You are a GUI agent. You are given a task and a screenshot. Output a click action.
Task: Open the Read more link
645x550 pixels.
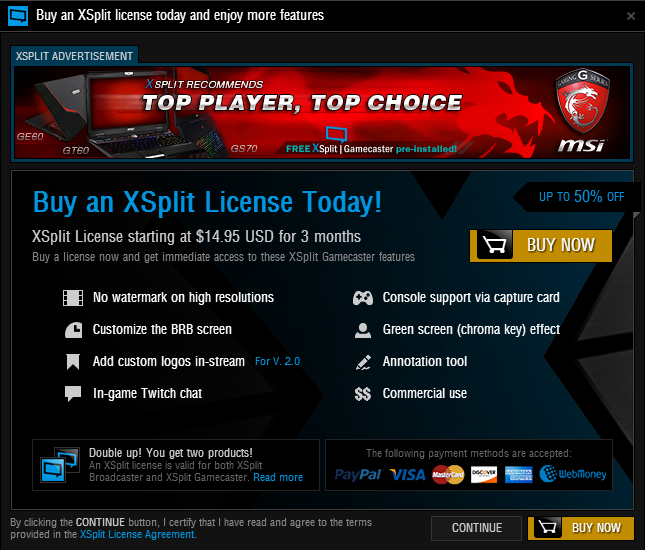click(x=278, y=477)
